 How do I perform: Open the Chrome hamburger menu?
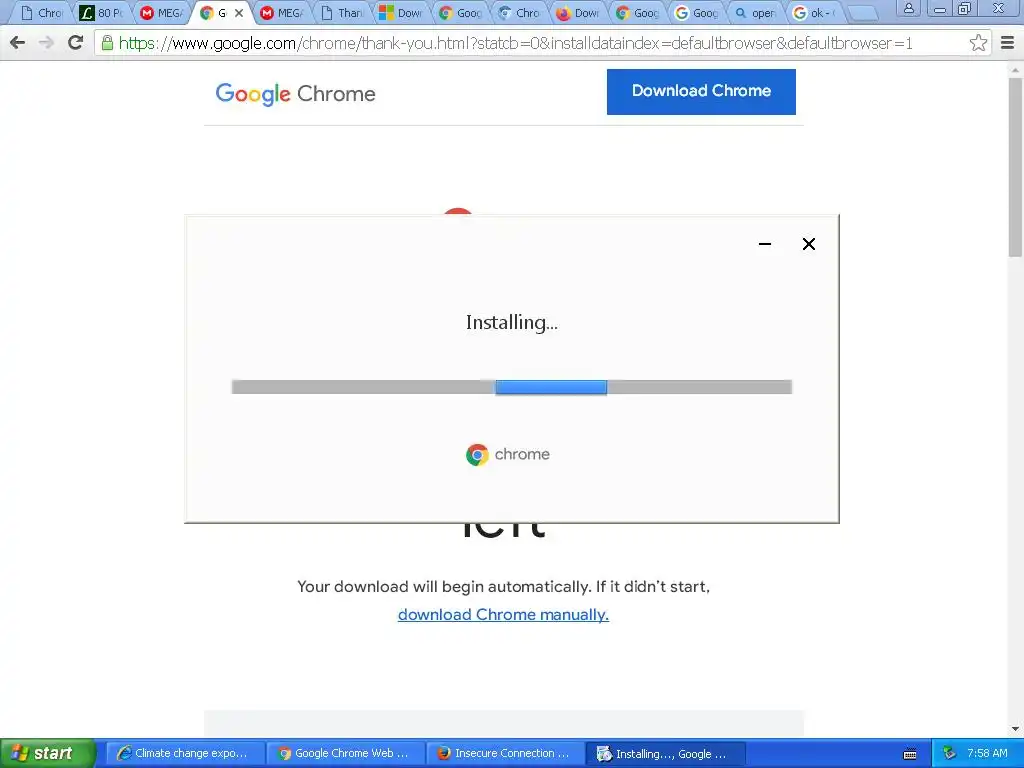pos(1008,43)
